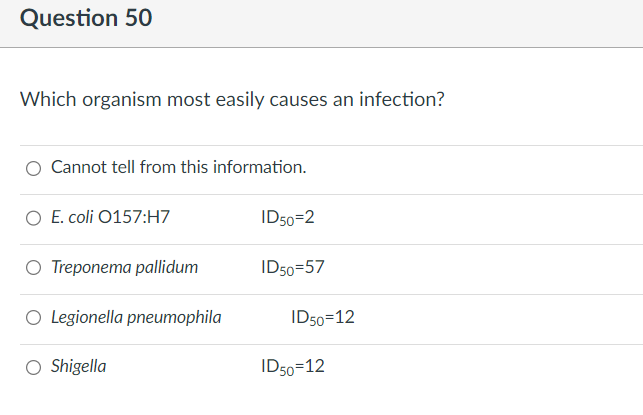
Task: Click the ID50=57 value text
Action: 293,267
